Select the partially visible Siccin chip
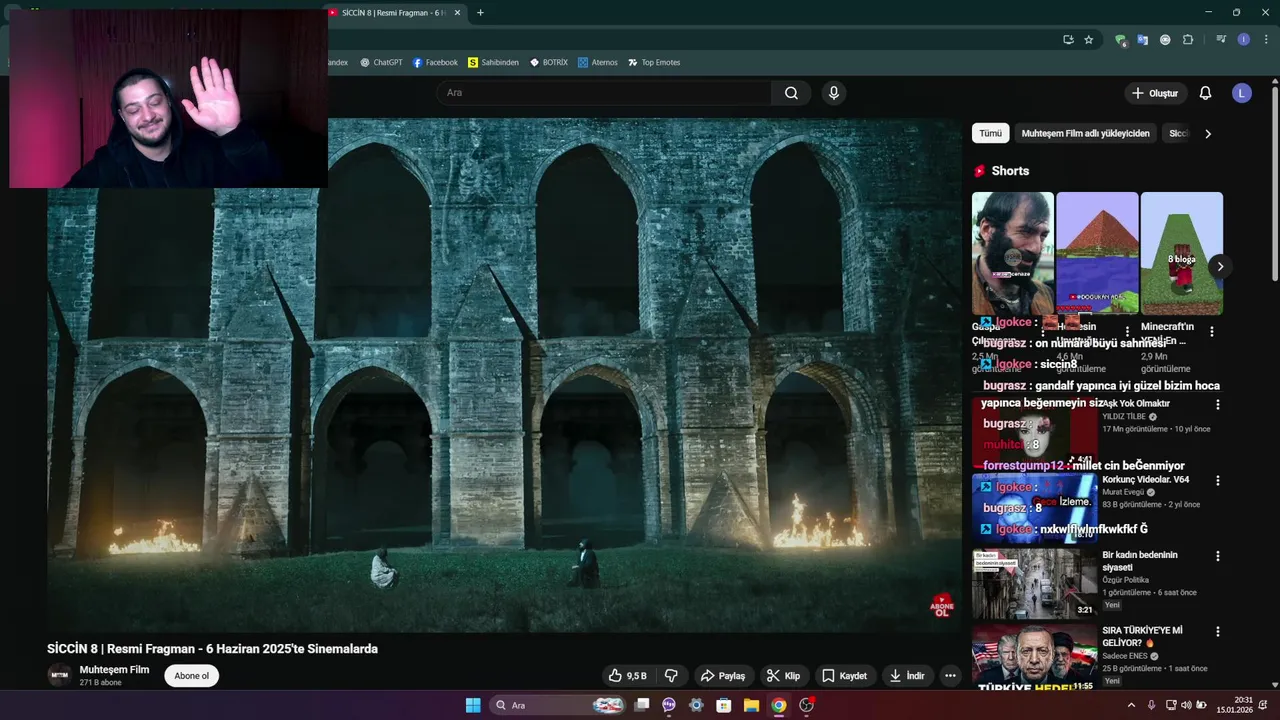1280x720 pixels. [1178, 133]
